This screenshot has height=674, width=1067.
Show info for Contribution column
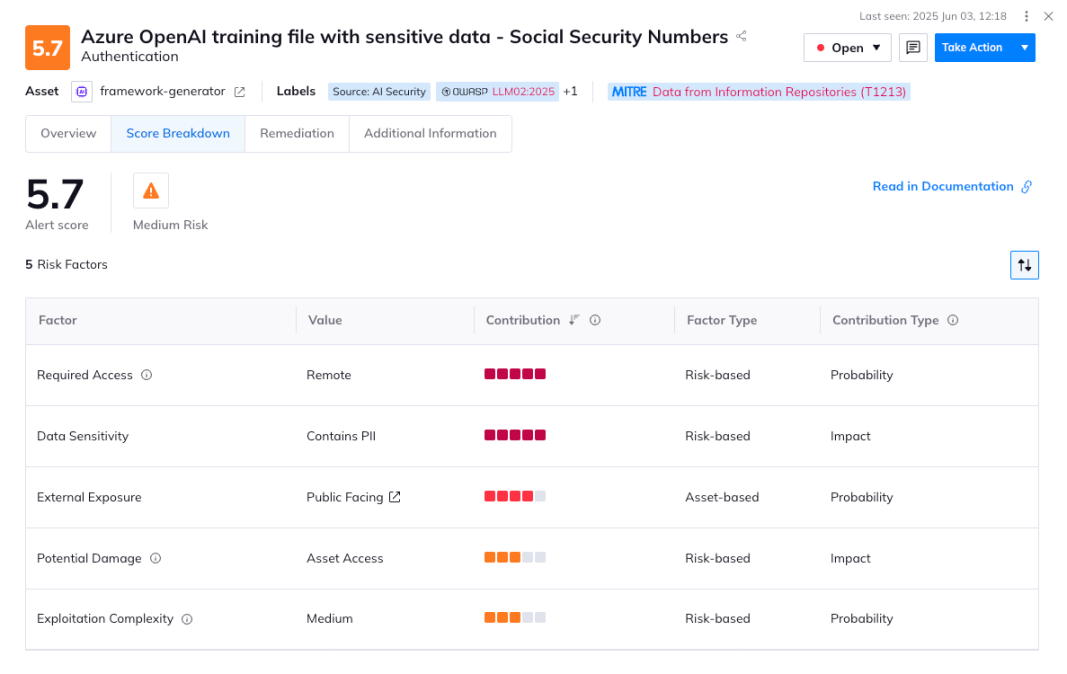pos(595,320)
